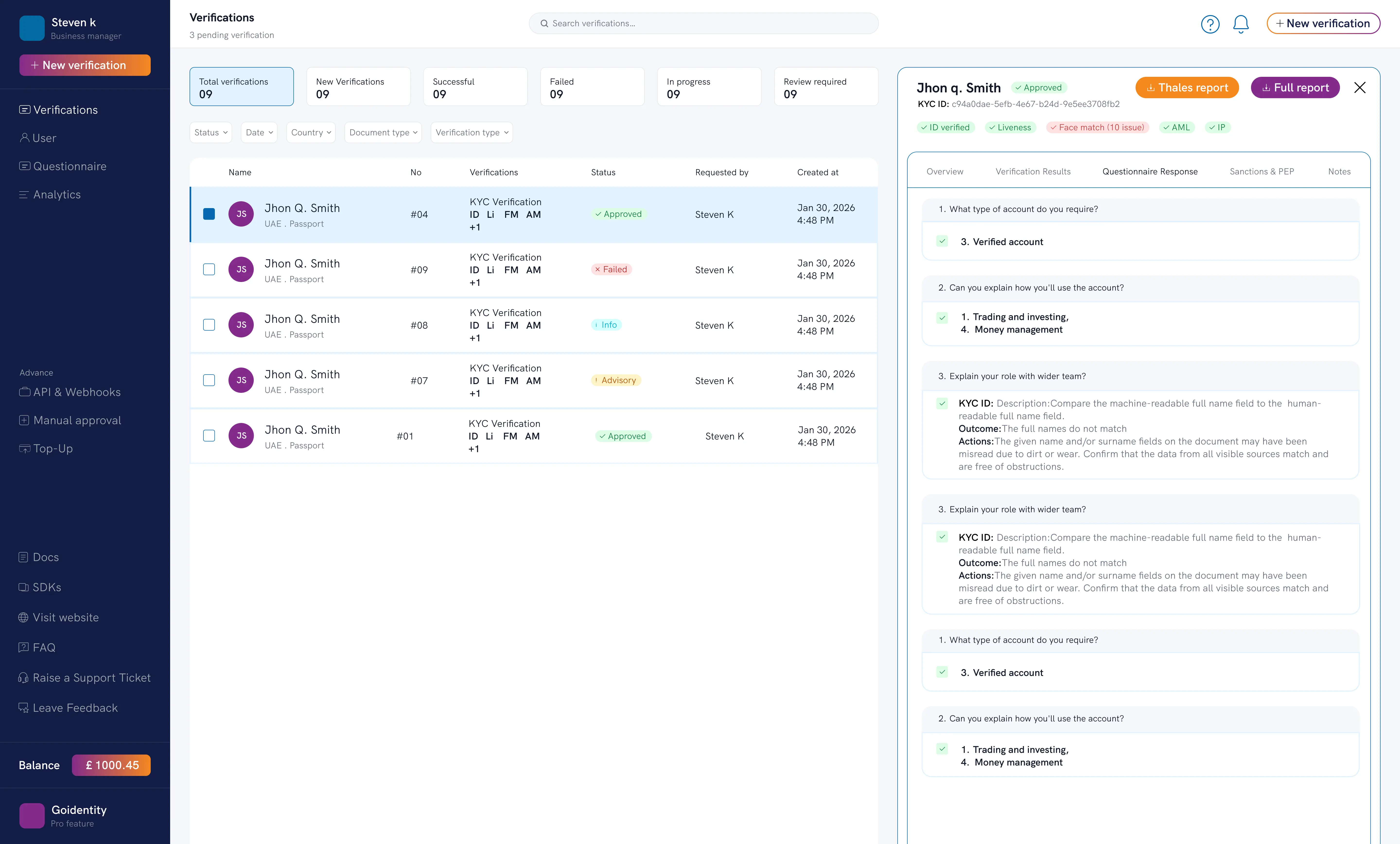This screenshot has width=1400, height=844.
Task: Open notifications bell icon
Action: pyautogui.click(x=1241, y=24)
